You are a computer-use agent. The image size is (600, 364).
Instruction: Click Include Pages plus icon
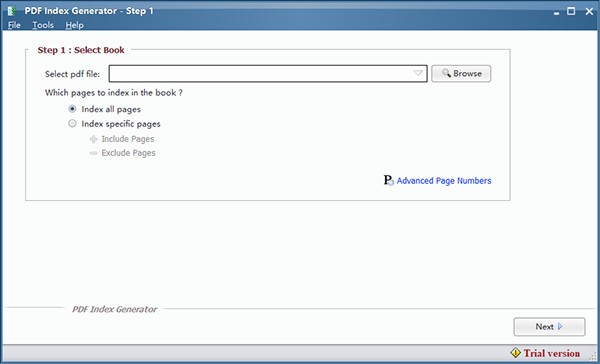pyautogui.click(x=93, y=139)
